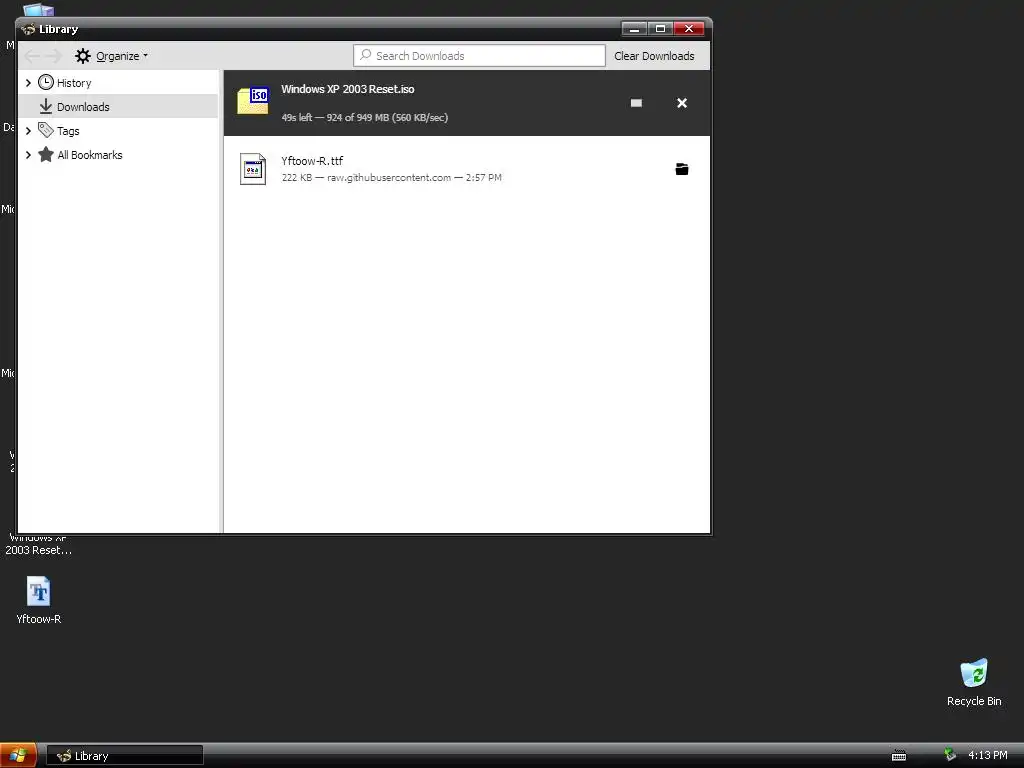Screen dimensions: 1024x768
Task: Open containing folder for Yftoow-R.ttf
Action: point(682,169)
